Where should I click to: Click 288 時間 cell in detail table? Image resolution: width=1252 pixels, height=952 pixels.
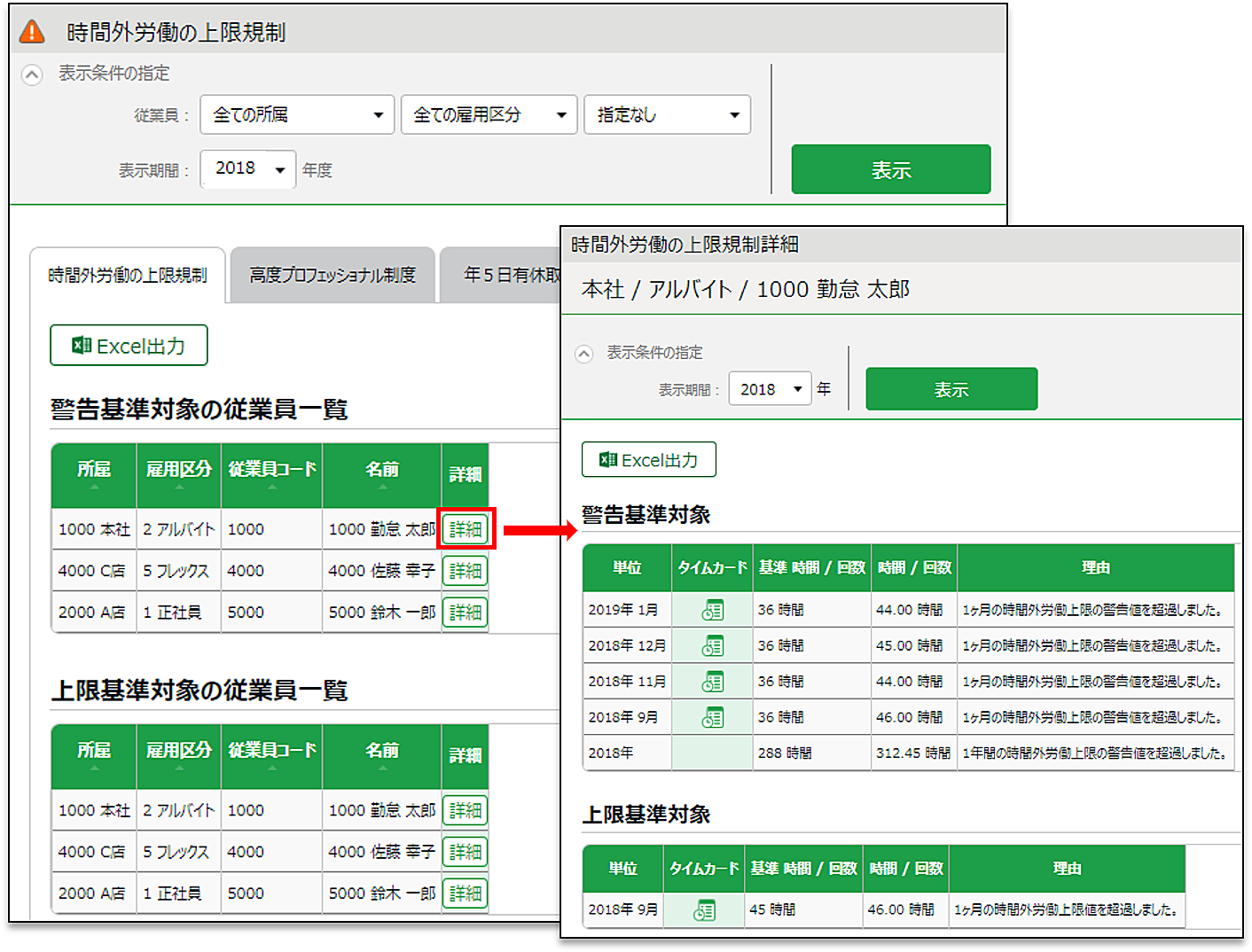[x=811, y=753]
